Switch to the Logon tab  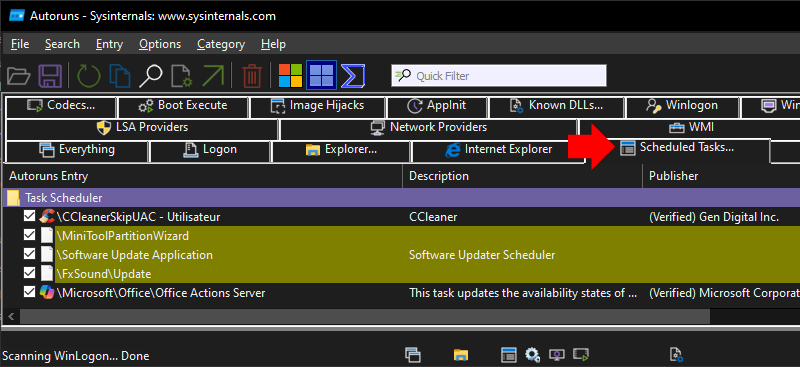pos(210,151)
